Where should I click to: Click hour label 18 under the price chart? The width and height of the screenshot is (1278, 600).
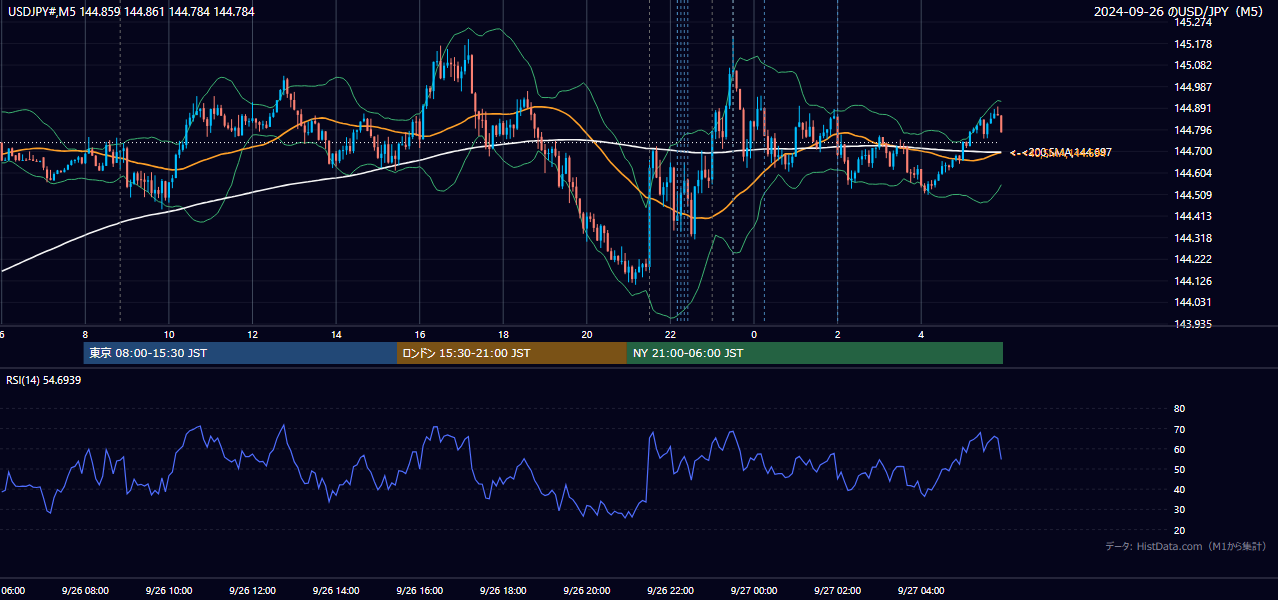tap(504, 335)
